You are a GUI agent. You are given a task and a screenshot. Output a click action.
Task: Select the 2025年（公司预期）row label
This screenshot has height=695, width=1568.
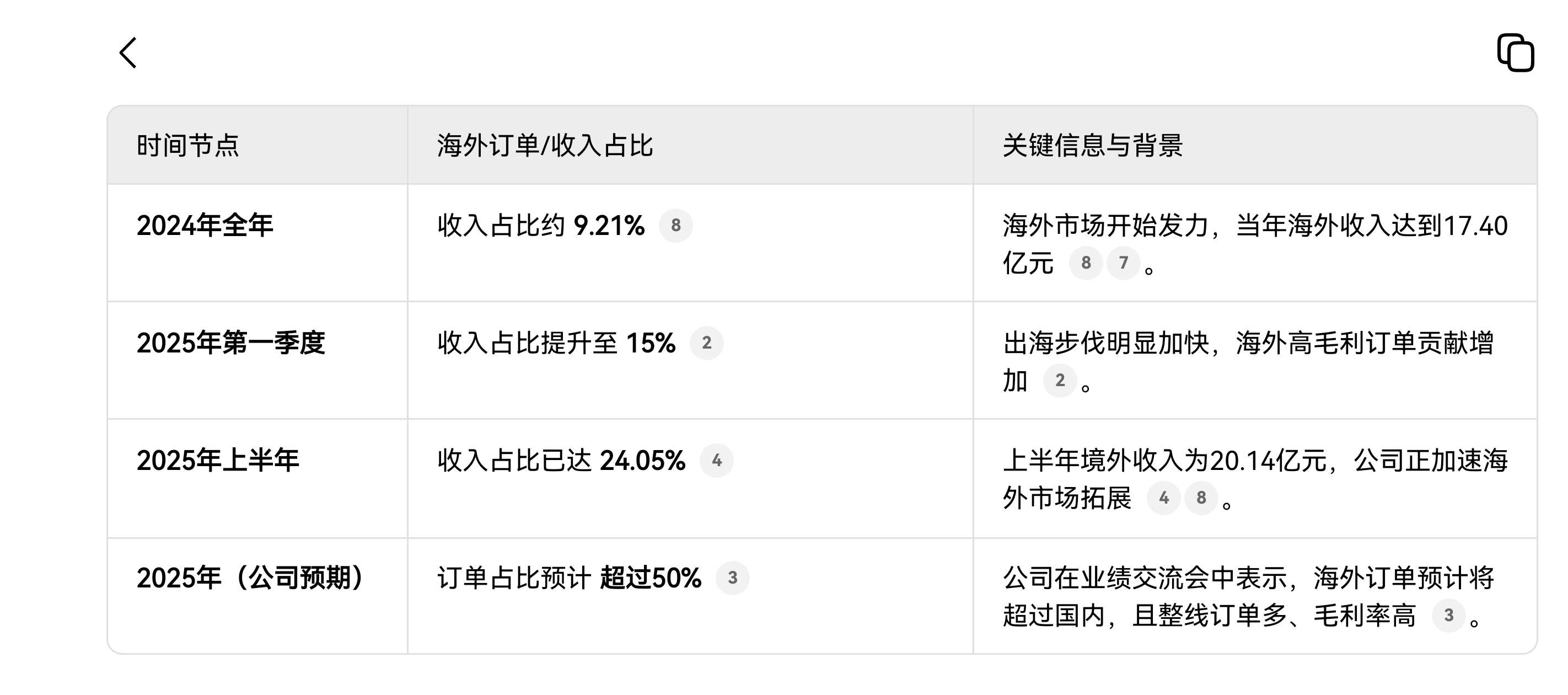250,579
